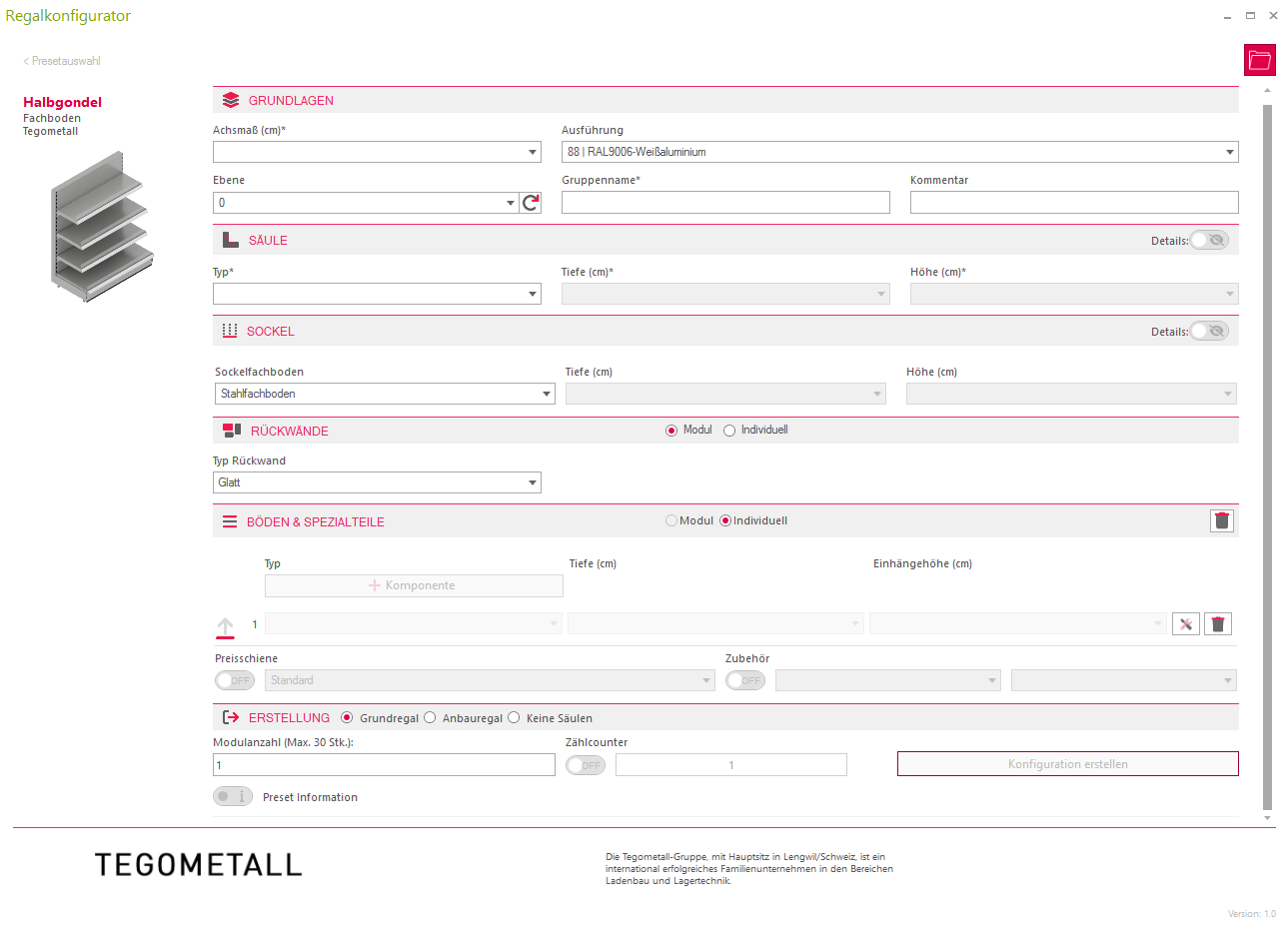Toggle Säule details visibility switch
1288x930 pixels.
(1209, 240)
